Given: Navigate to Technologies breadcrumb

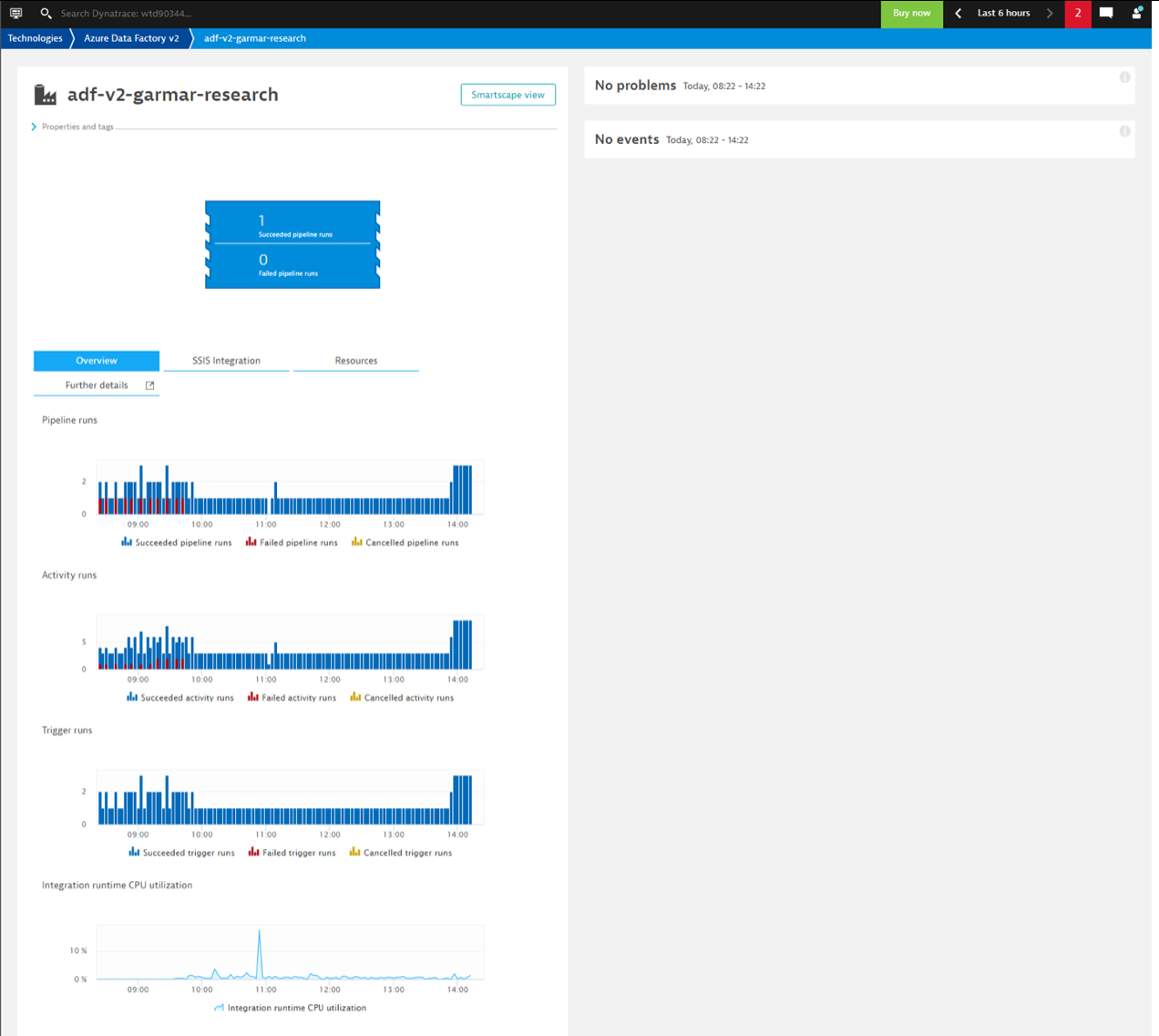Looking at the screenshot, I should click(36, 38).
